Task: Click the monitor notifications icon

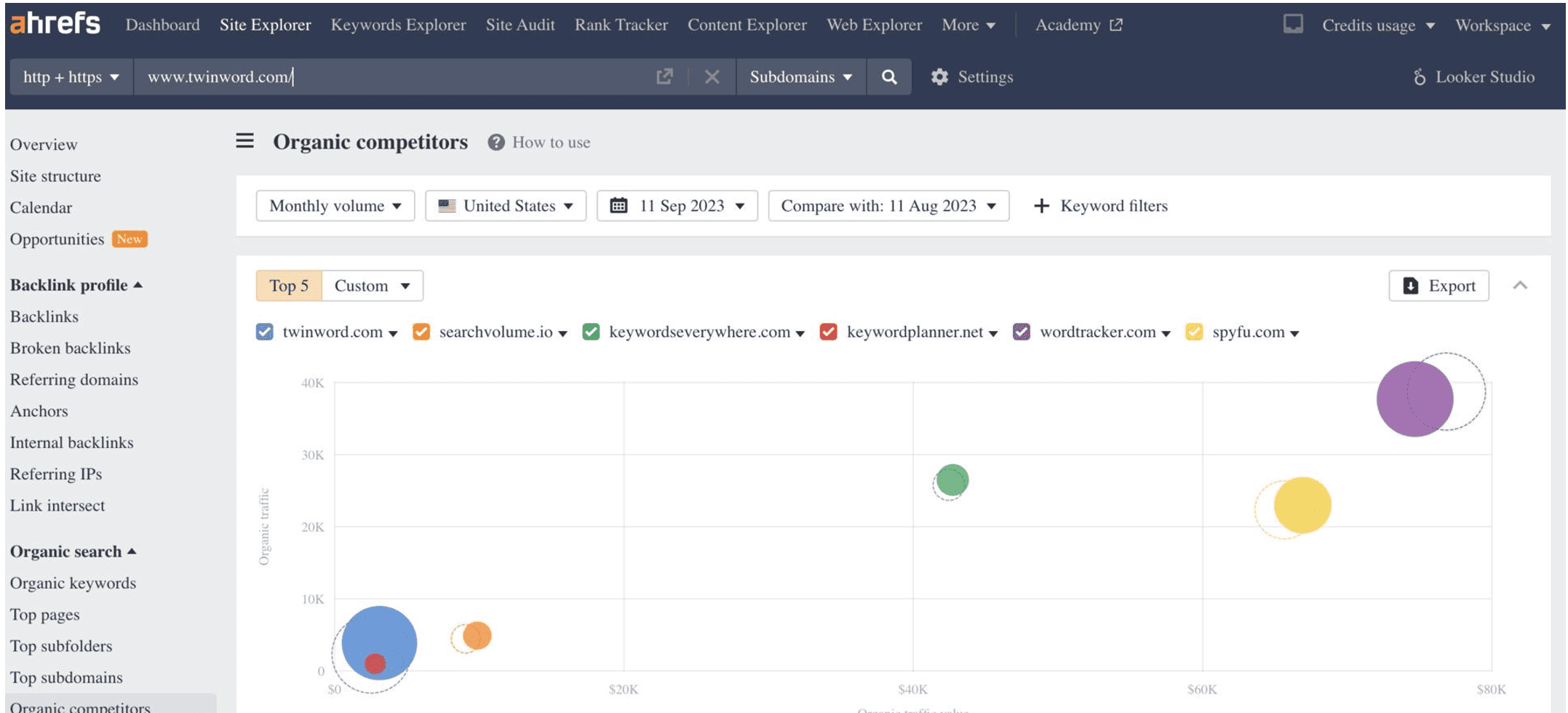Action: [1292, 24]
